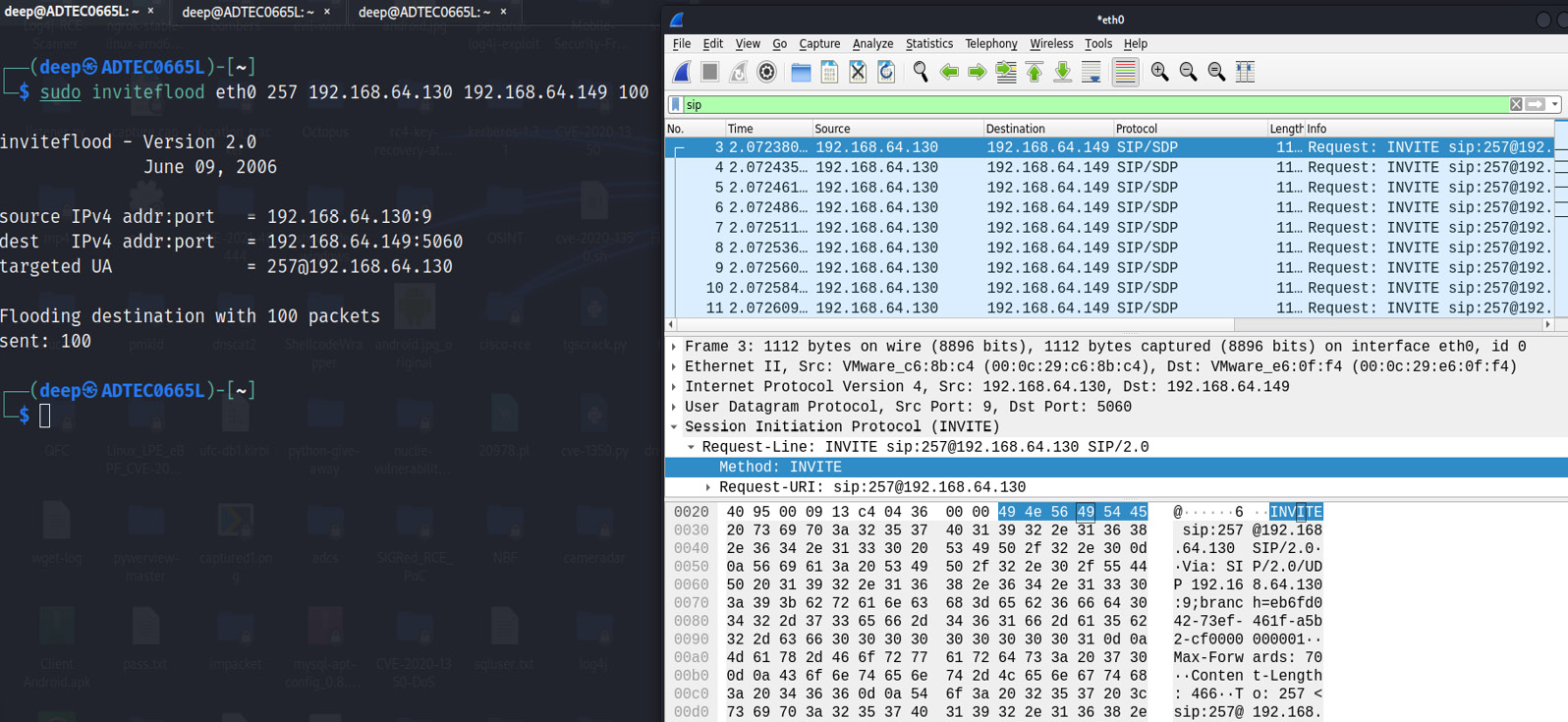Open a capture file folder icon
The width and height of the screenshot is (1568, 722).
point(801,72)
